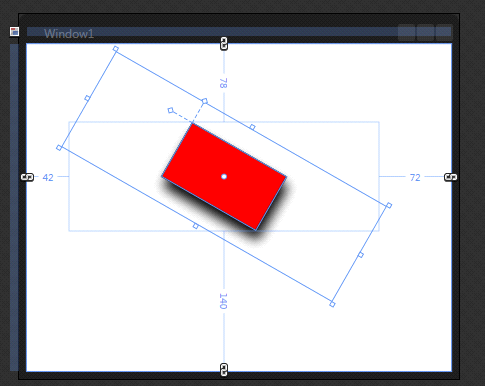This screenshot has width=485, height=386.
Task: Click the rightmost corner handle of selection box
Action: click(x=389, y=206)
